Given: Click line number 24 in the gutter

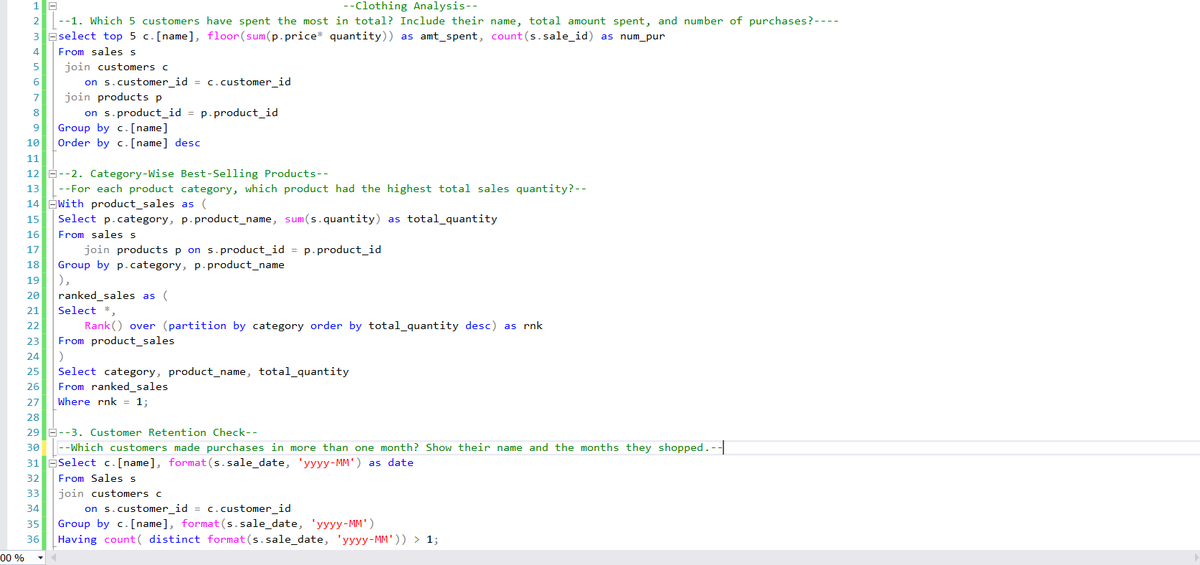Looking at the screenshot, I should pyautogui.click(x=33, y=357).
